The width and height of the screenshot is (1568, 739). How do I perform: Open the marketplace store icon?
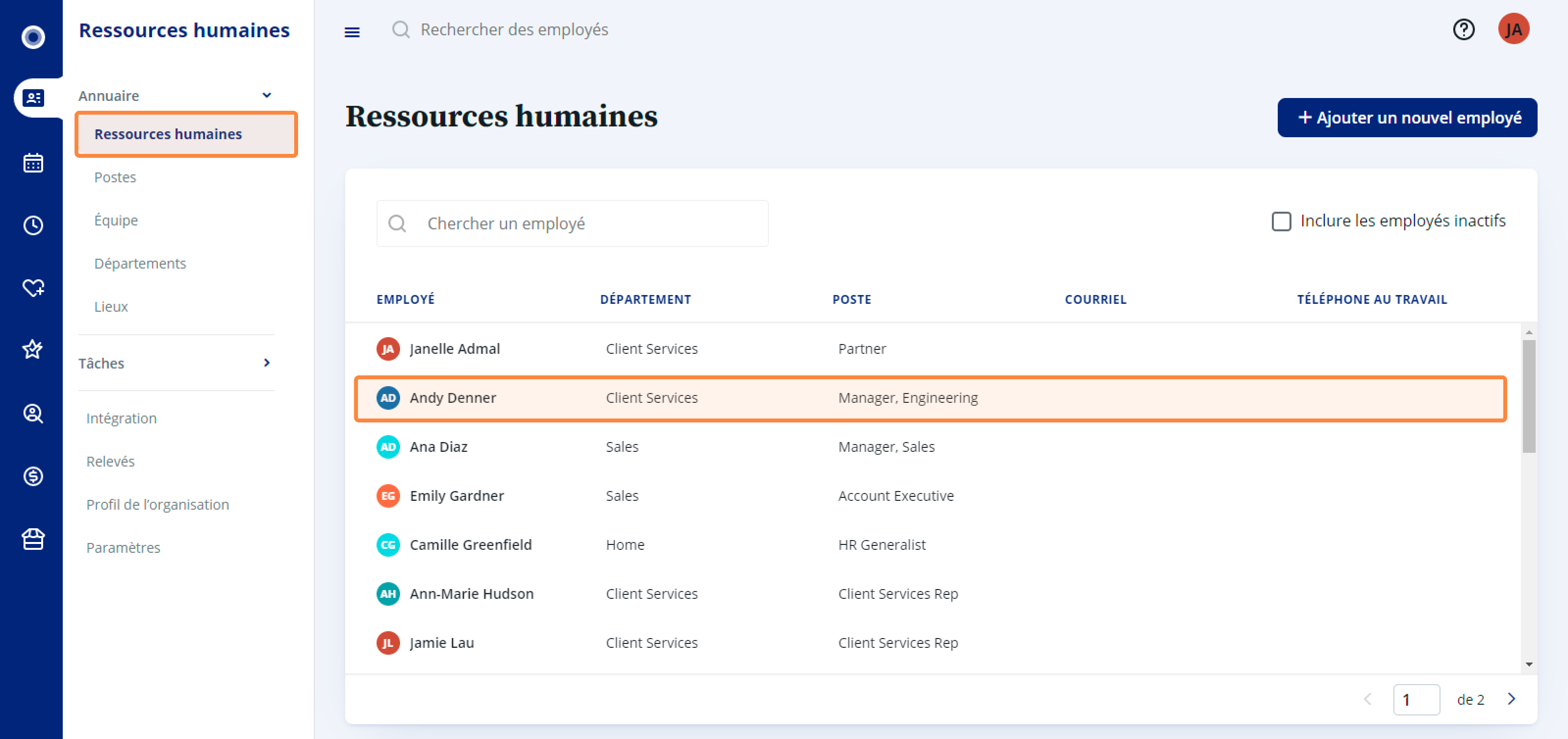pyautogui.click(x=33, y=539)
